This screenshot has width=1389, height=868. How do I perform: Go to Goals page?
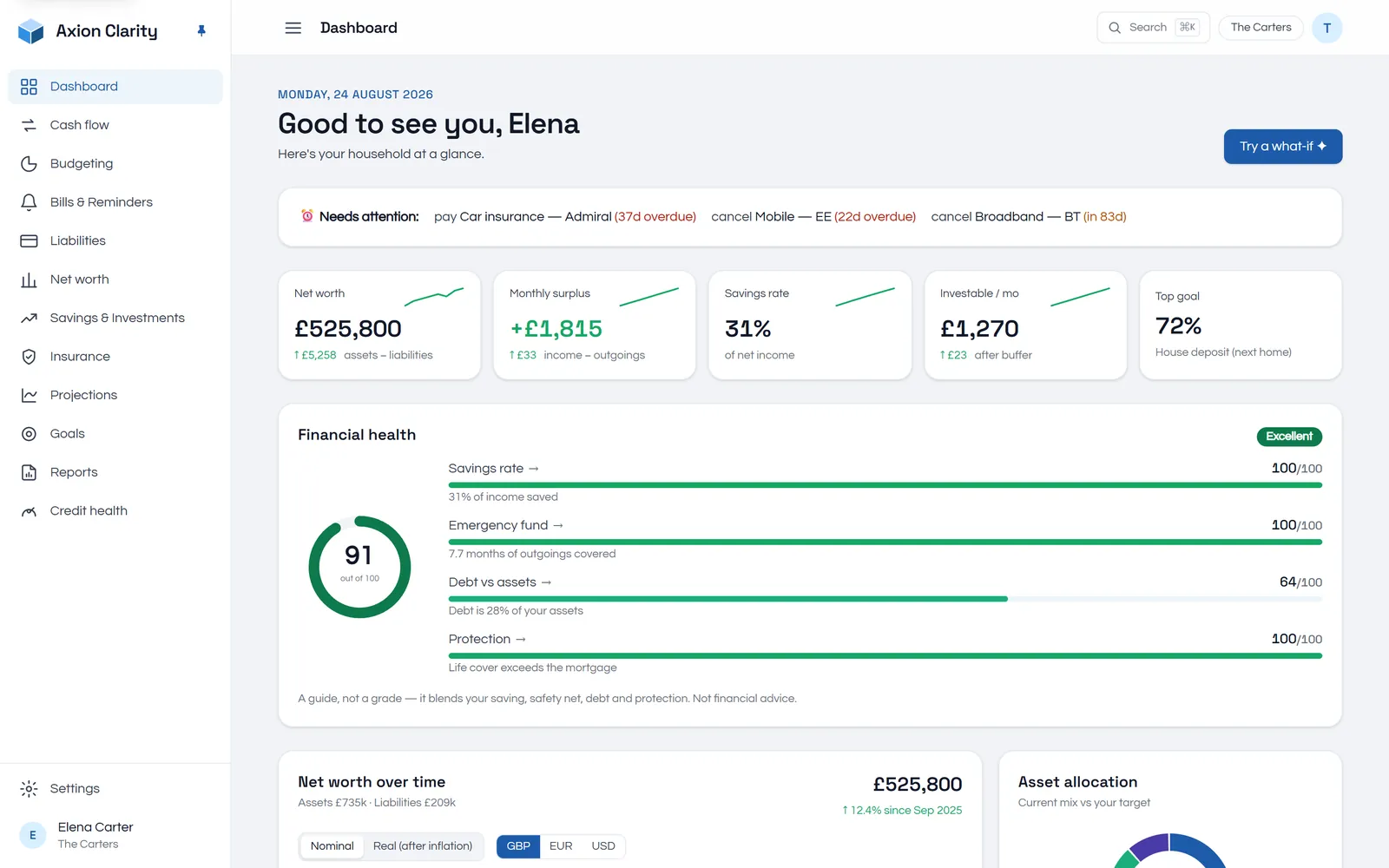pos(115,434)
